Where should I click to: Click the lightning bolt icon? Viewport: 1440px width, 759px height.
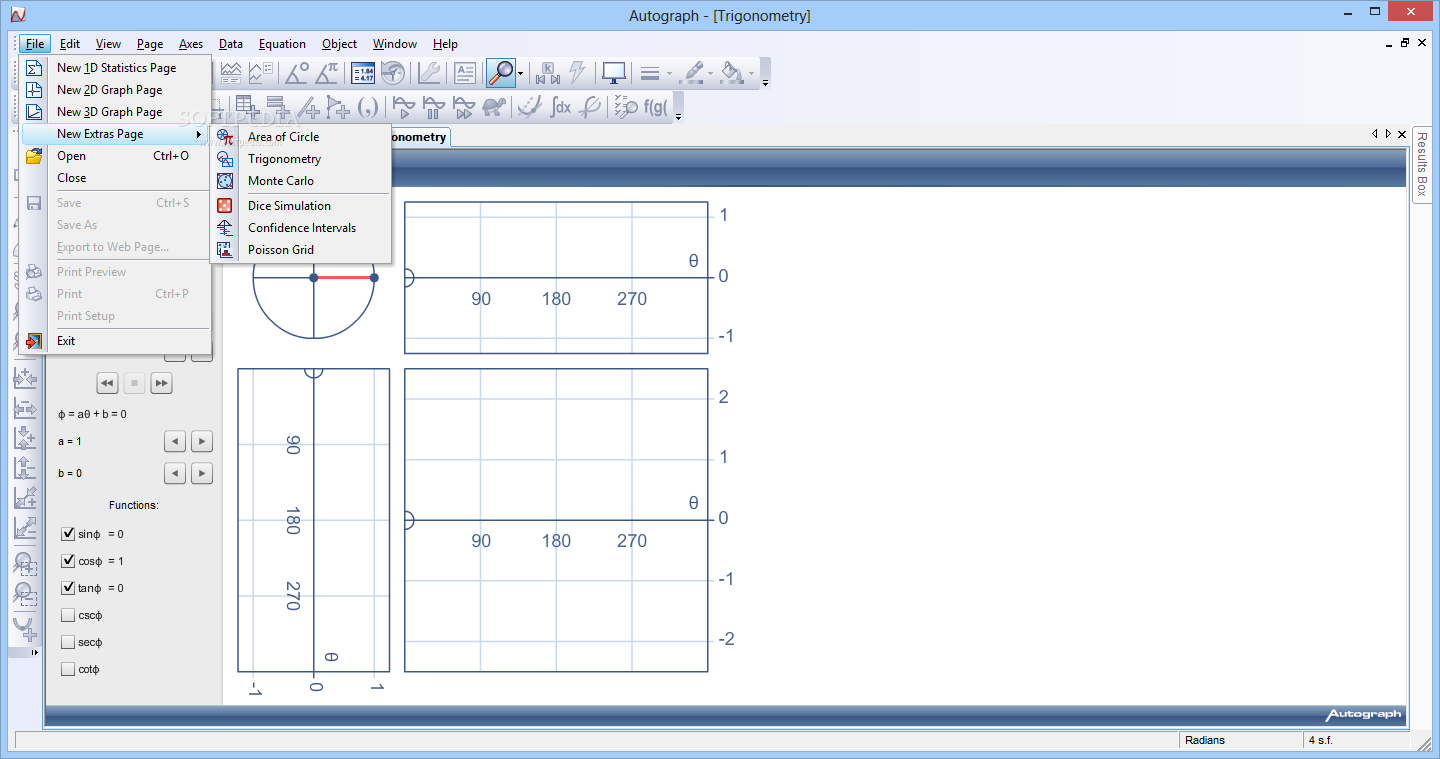pyautogui.click(x=577, y=73)
